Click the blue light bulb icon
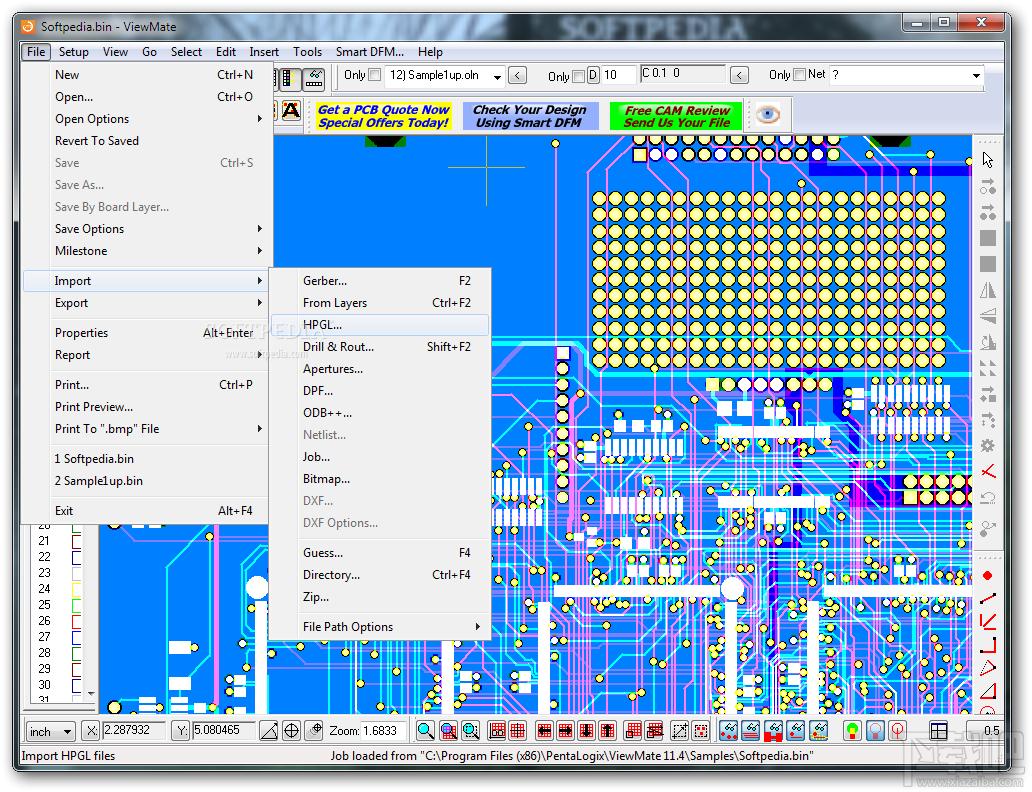This screenshot has width=1032, height=792. click(875, 730)
